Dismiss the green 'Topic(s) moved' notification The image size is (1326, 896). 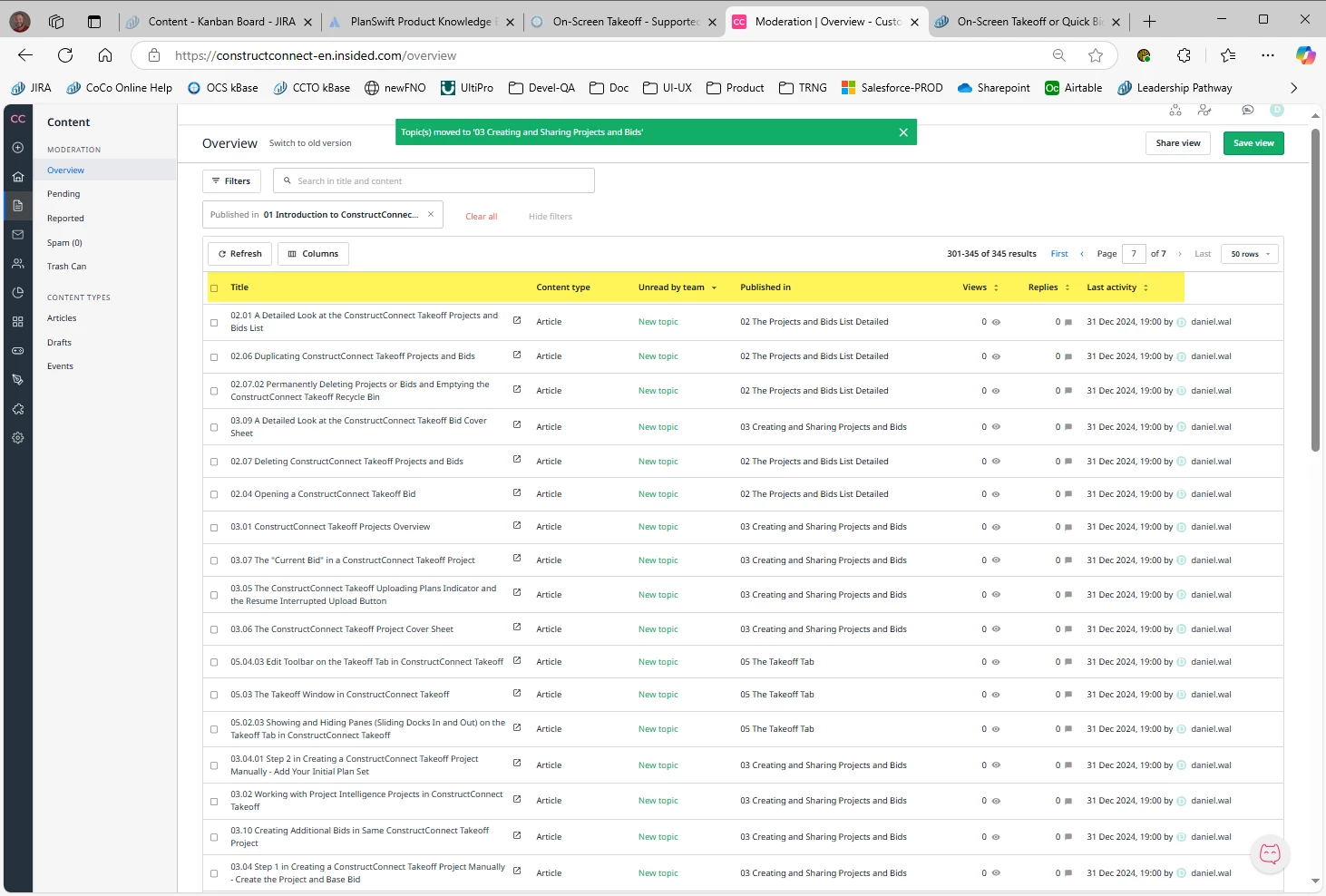(x=903, y=132)
